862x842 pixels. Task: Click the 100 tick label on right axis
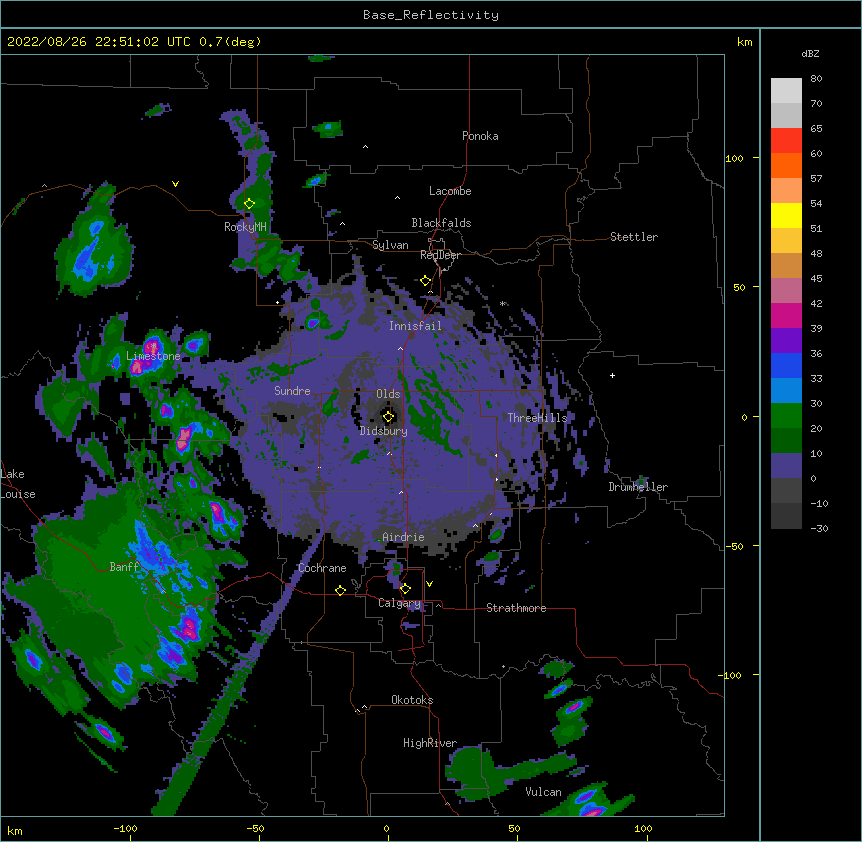click(x=734, y=158)
